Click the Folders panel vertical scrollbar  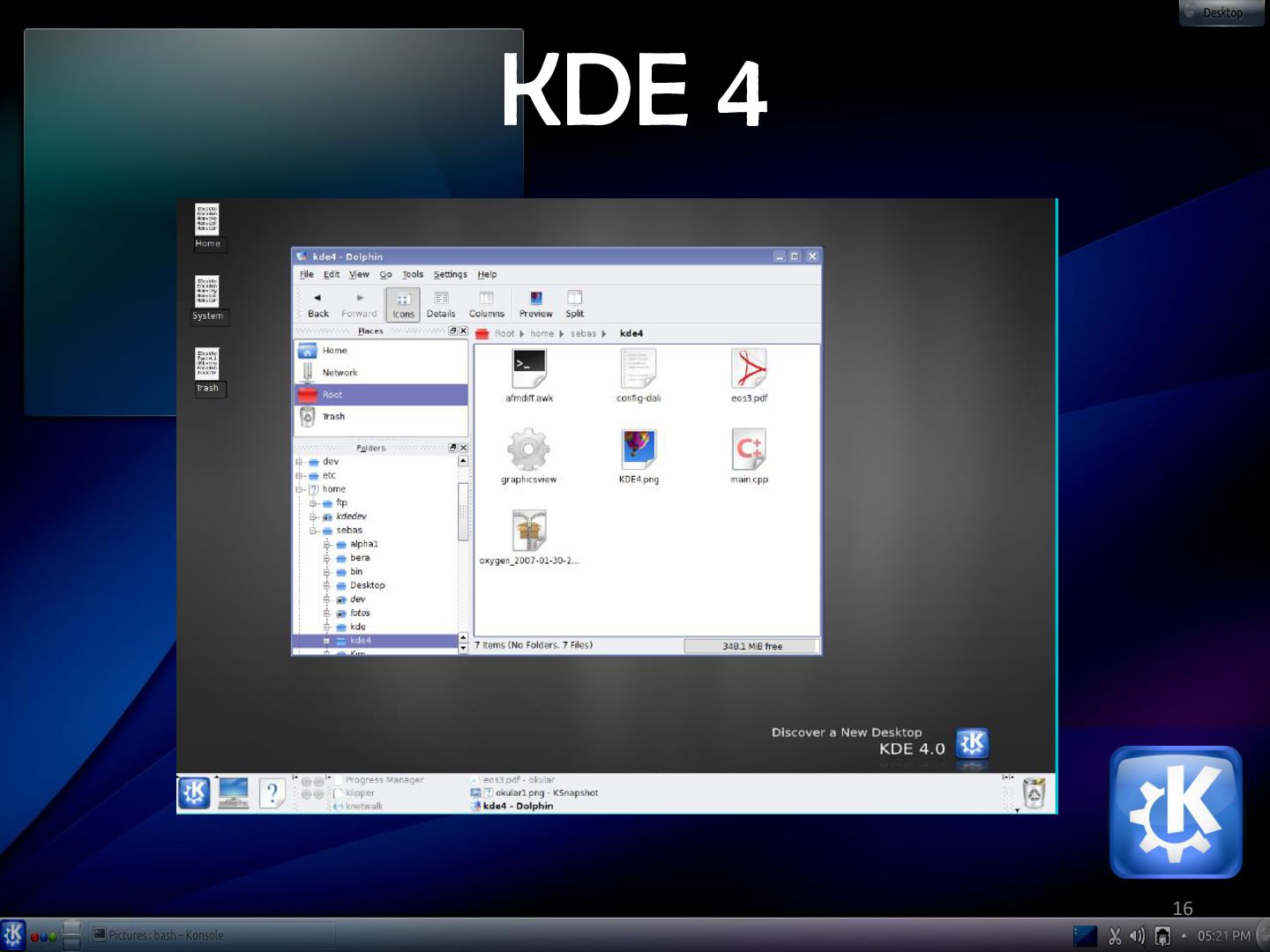click(x=463, y=511)
